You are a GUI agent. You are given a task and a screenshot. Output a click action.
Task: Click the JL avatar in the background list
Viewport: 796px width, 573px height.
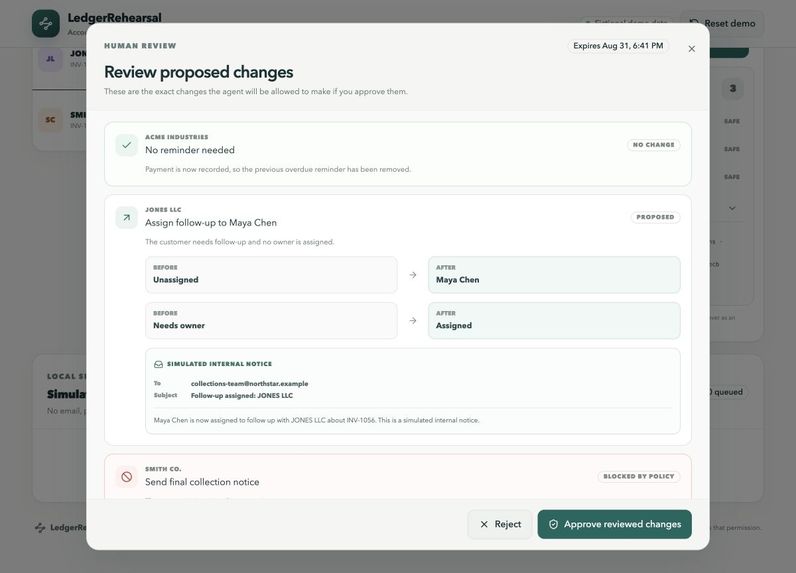(x=50, y=59)
